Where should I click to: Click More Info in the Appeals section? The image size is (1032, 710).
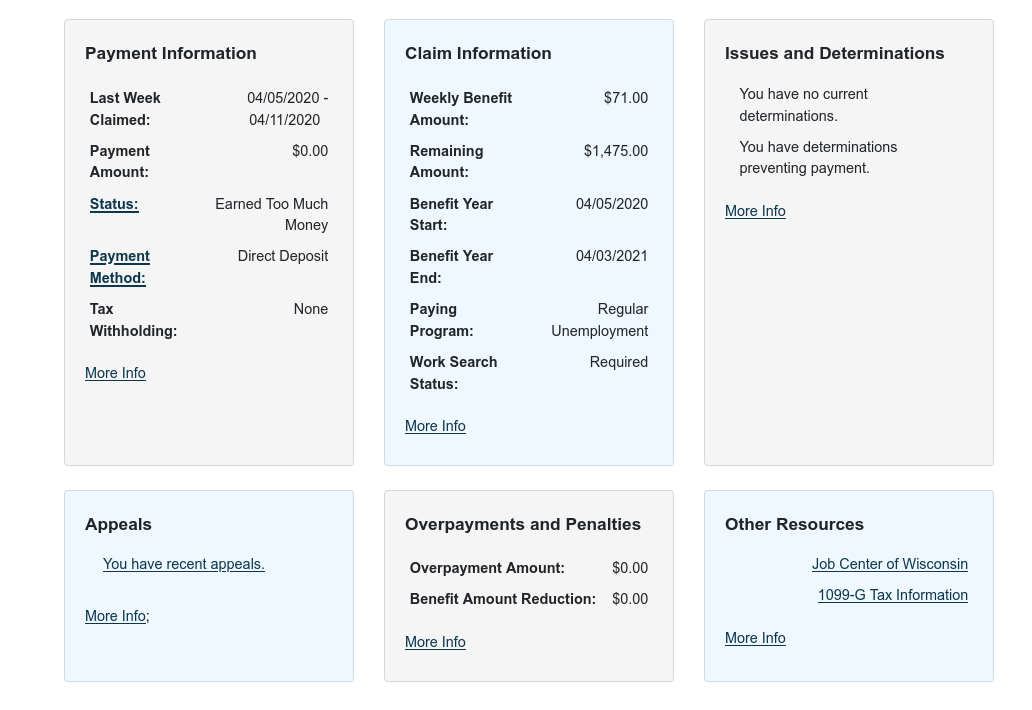click(x=115, y=616)
